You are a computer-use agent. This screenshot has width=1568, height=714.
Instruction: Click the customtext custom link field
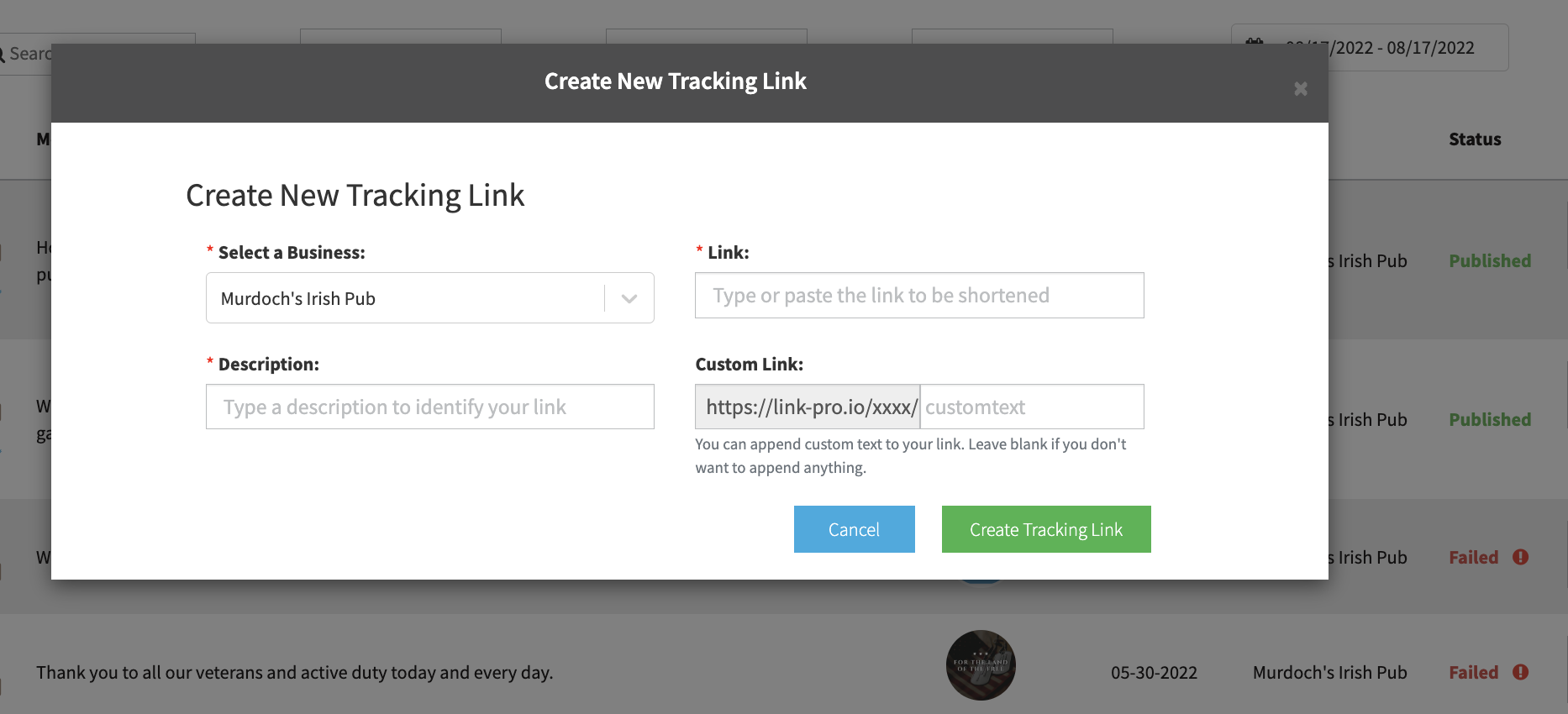pos(1032,407)
